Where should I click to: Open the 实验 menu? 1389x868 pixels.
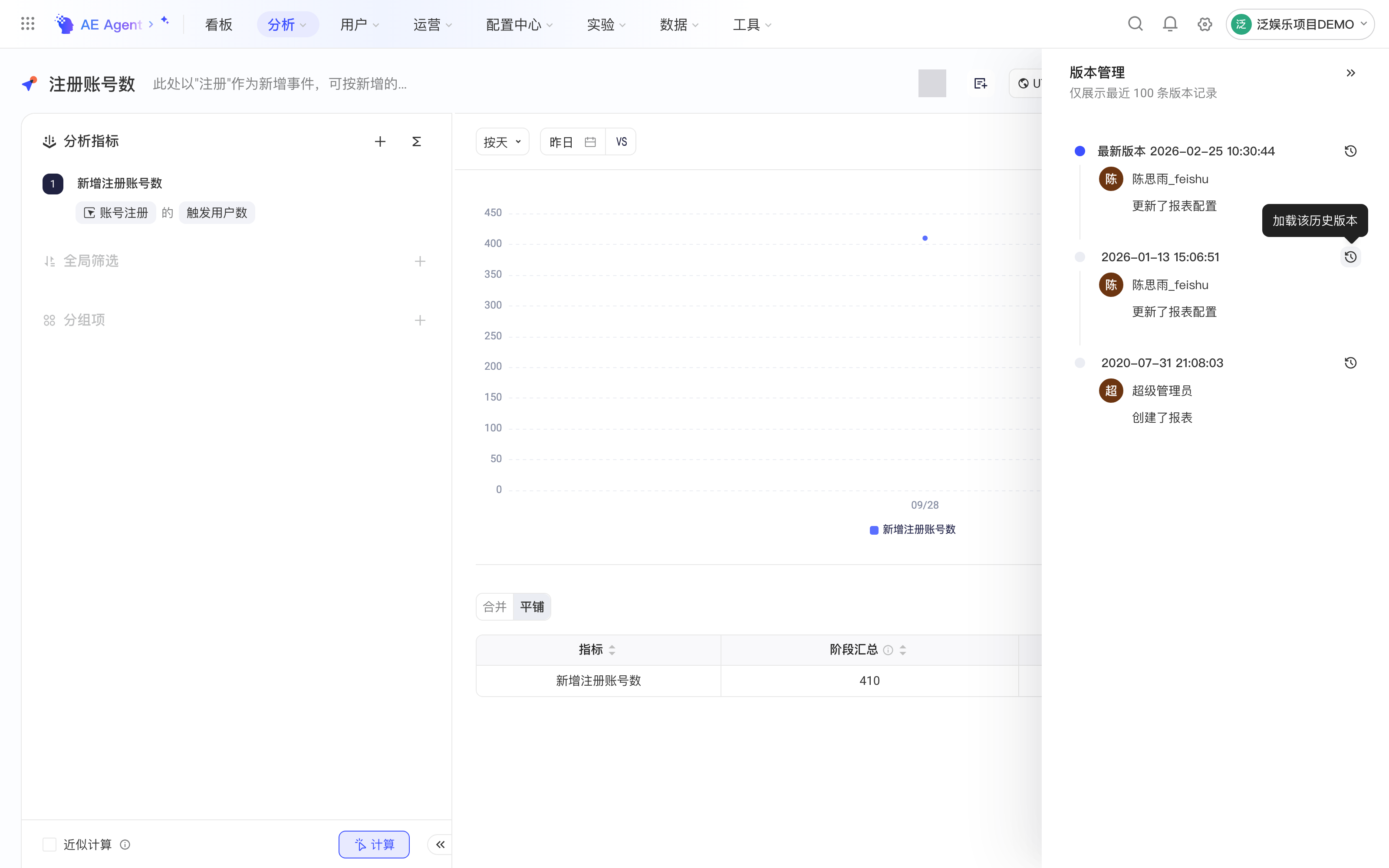point(607,24)
